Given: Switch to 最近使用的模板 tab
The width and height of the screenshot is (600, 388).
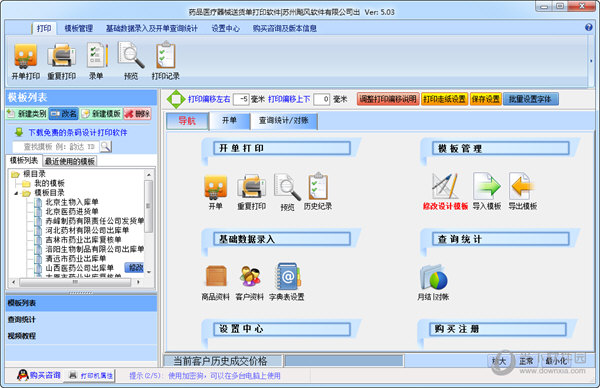Looking at the screenshot, I should [x=70, y=161].
